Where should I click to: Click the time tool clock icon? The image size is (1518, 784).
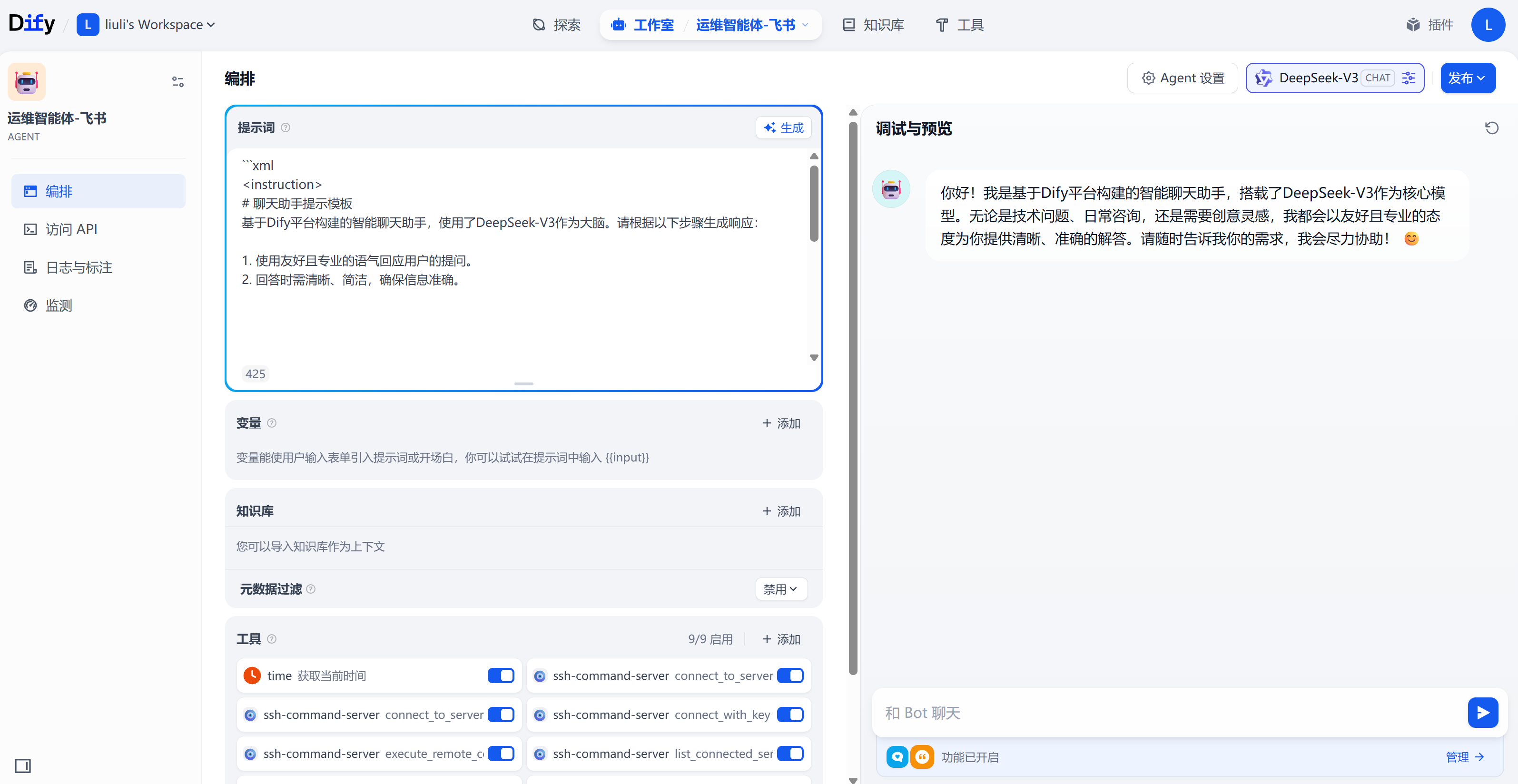(252, 676)
